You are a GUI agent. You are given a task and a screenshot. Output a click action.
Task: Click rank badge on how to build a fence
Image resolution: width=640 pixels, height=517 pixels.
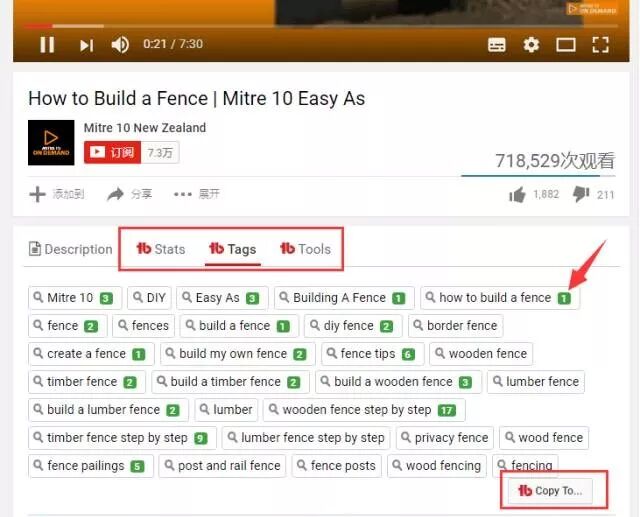564,298
